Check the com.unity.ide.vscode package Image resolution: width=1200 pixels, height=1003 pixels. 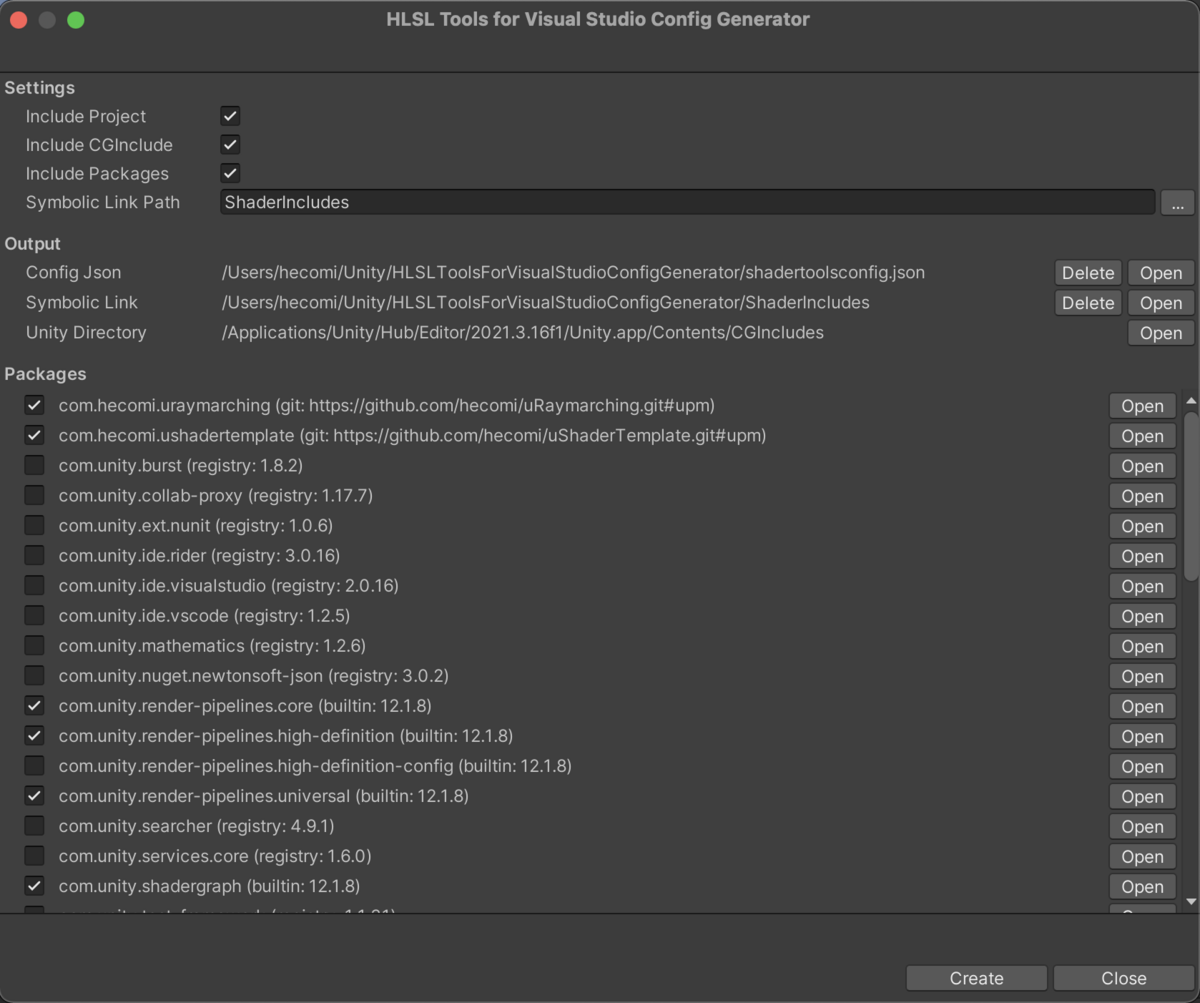pyautogui.click(x=35, y=615)
